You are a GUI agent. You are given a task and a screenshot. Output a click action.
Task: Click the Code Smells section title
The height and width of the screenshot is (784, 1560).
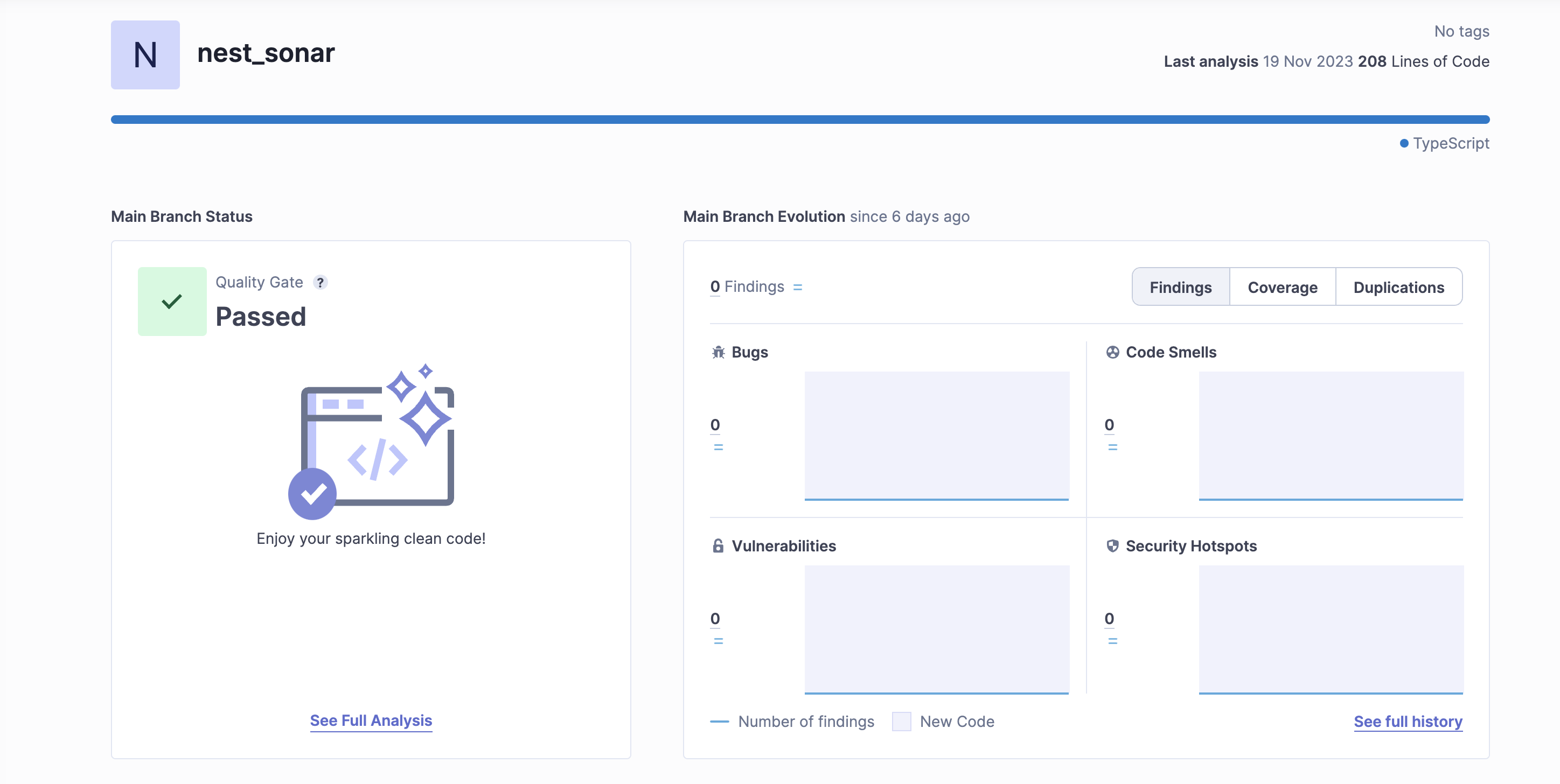click(1171, 352)
